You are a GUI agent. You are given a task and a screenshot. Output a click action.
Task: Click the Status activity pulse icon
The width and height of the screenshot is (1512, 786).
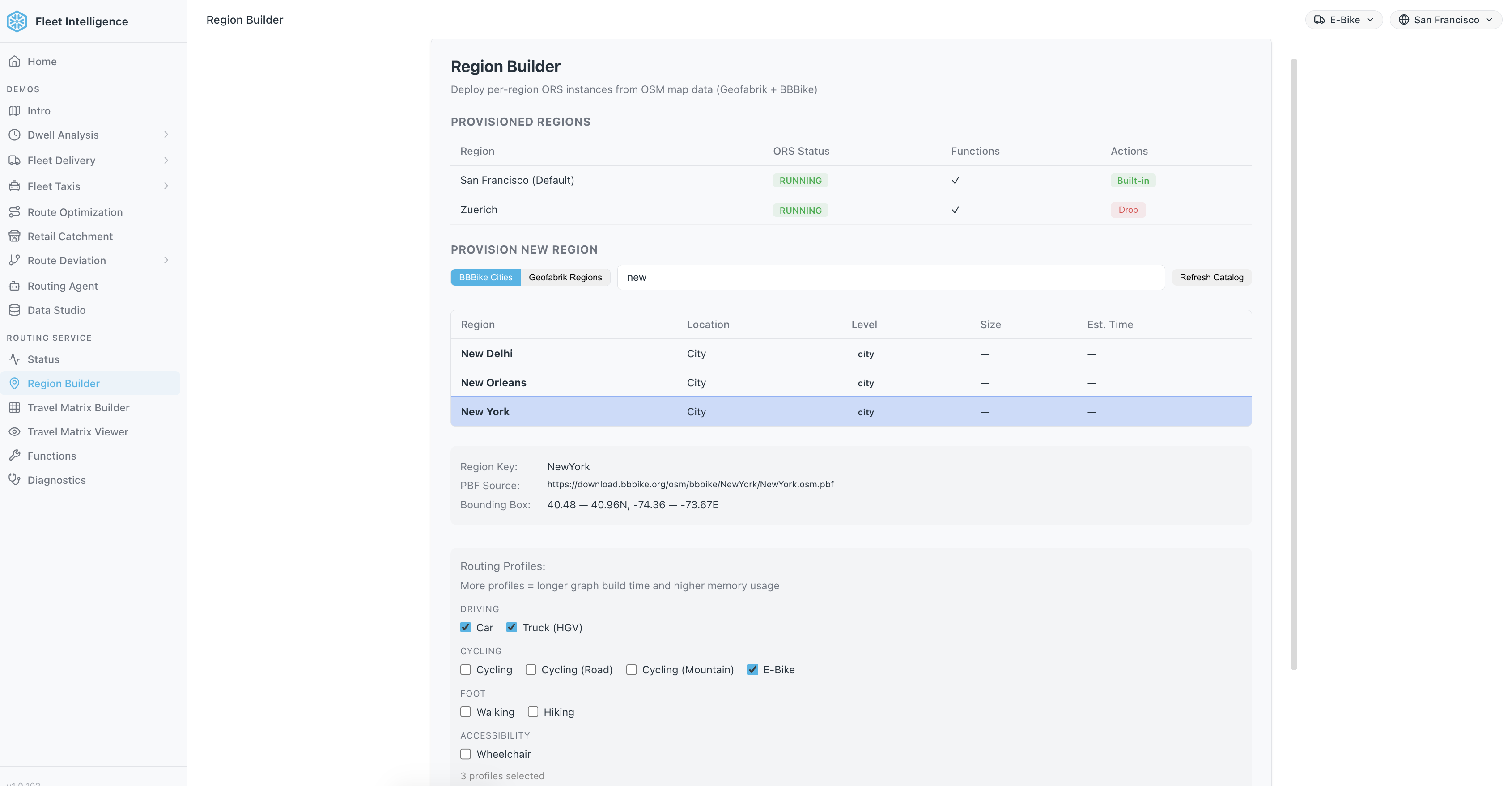point(15,359)
